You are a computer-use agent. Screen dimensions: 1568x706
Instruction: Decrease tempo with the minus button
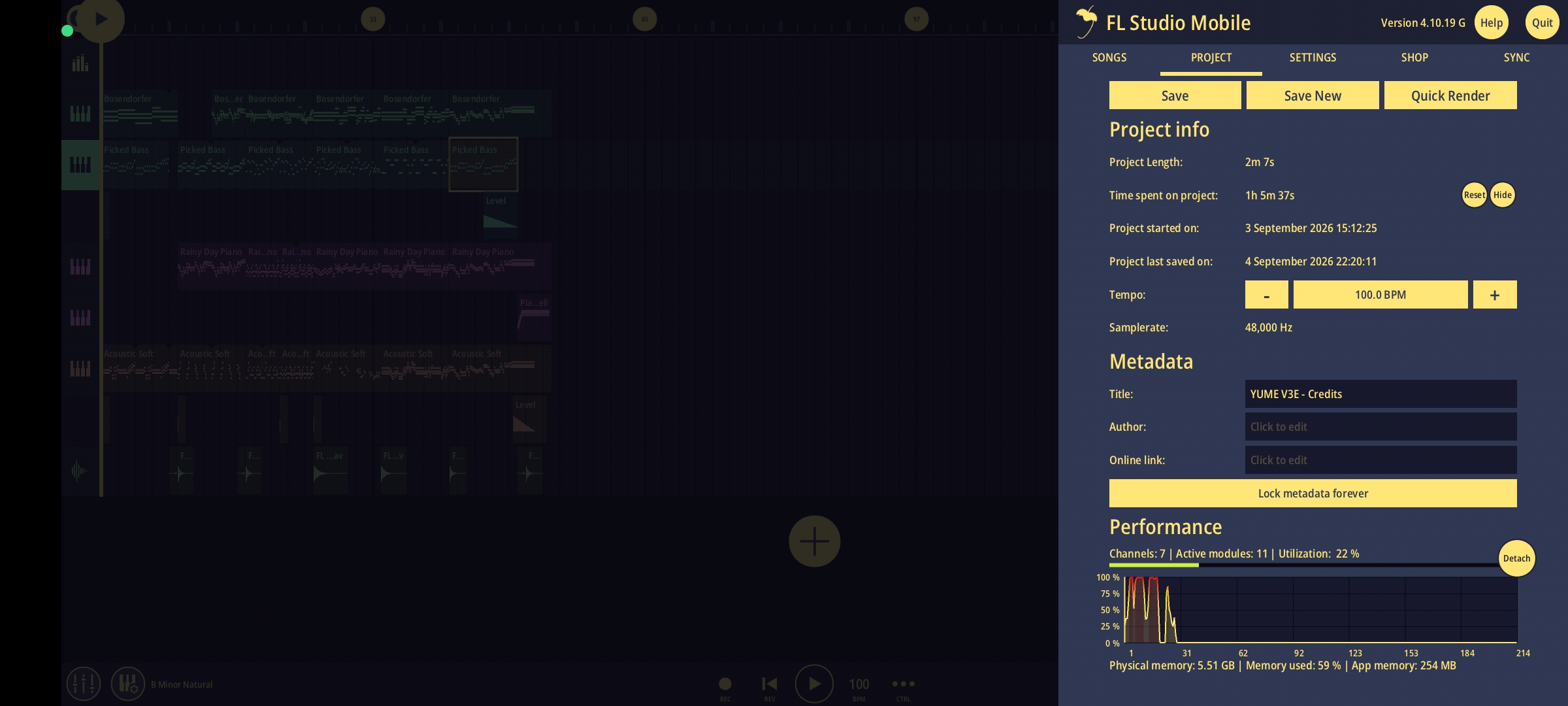(x=1266, y=295)
